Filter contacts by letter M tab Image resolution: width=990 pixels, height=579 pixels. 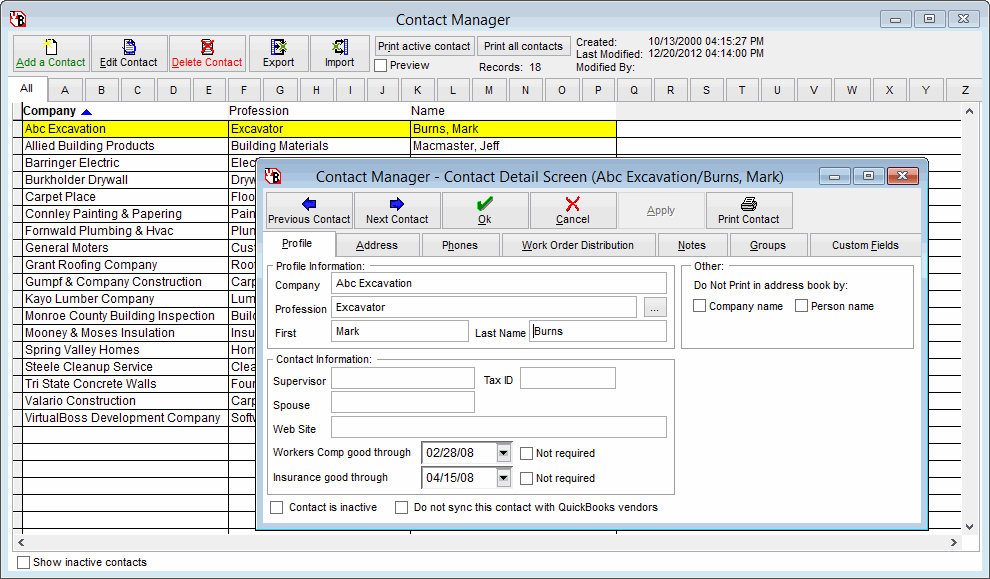pos(489,90)
